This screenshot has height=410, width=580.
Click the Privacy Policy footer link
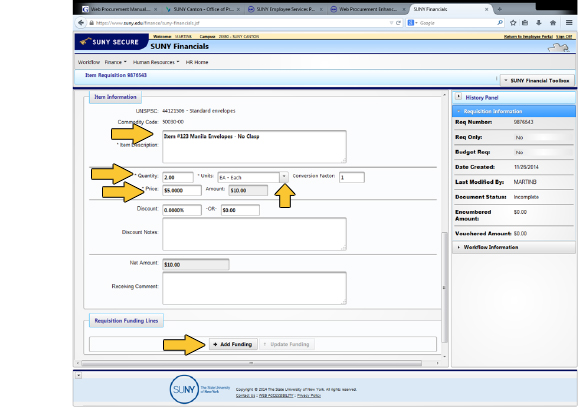coord(309,396)
